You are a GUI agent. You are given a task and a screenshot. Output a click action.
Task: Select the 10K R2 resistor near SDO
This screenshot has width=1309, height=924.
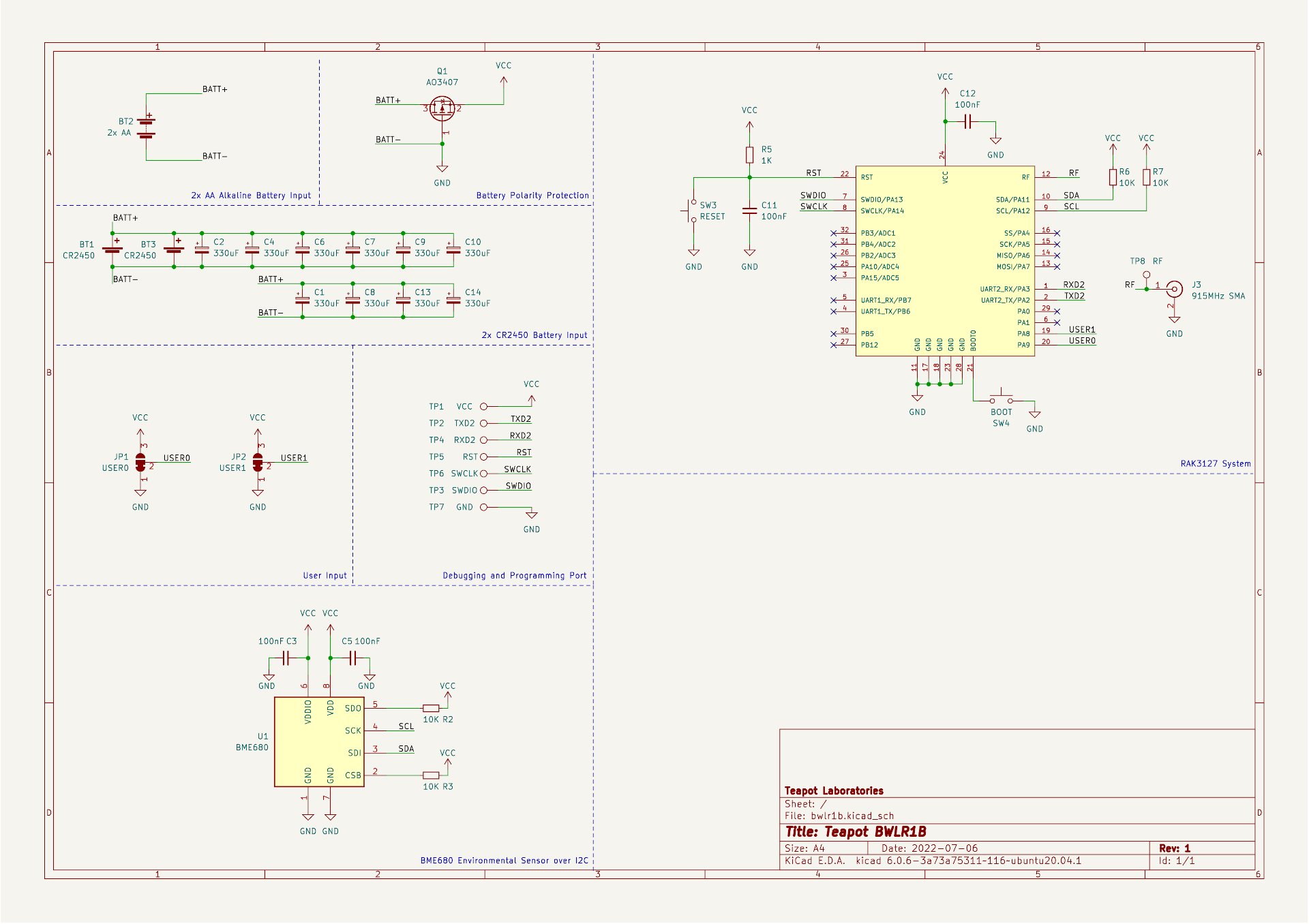tap(430, 709)
